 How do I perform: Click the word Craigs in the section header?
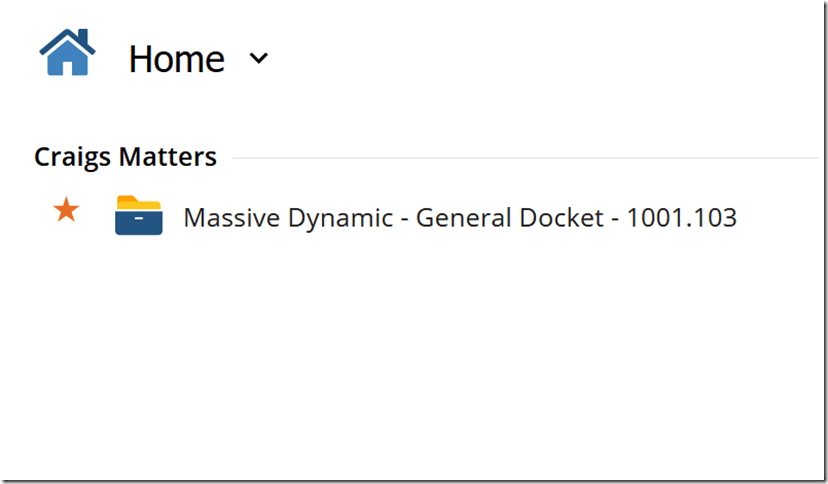[x=73, y=157]
